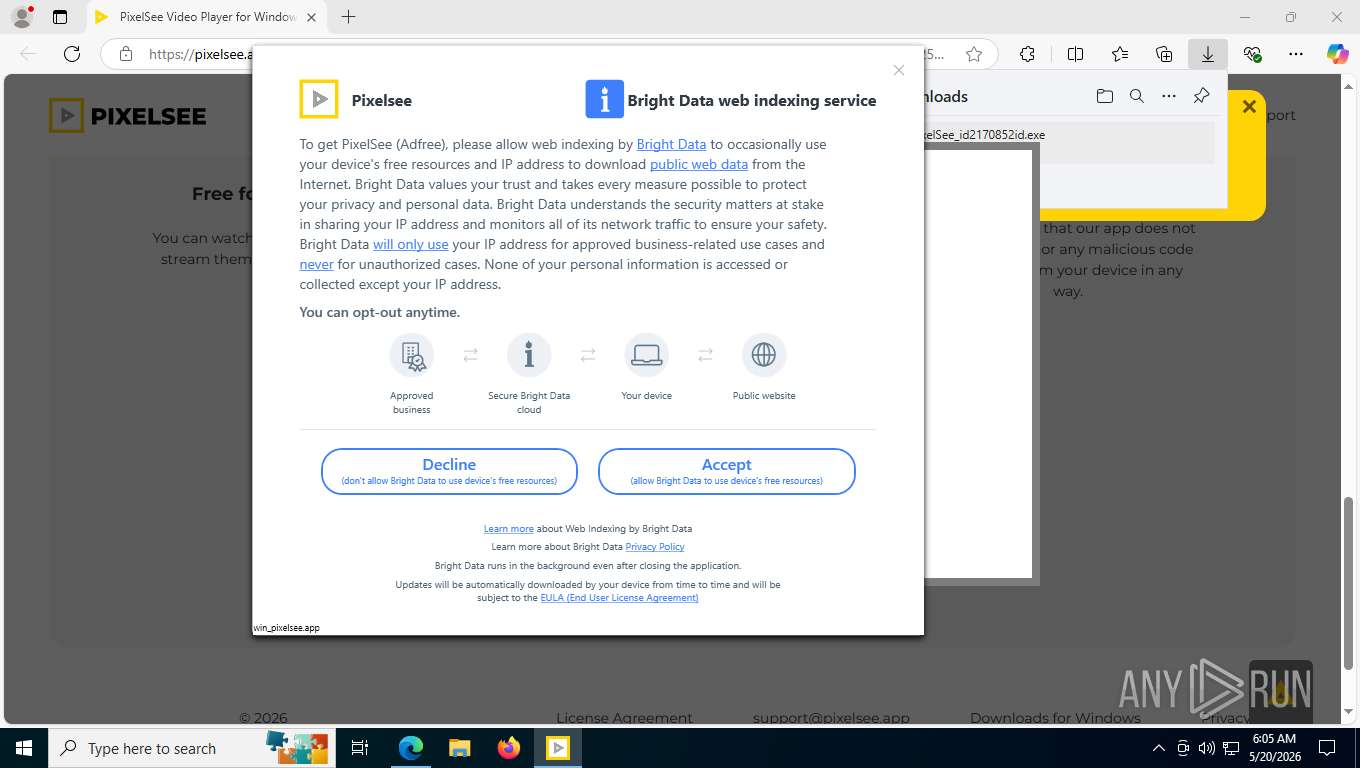1360x768 pixels.
Task: Click the PIXELSEE site logo
Action: [127, 116]
